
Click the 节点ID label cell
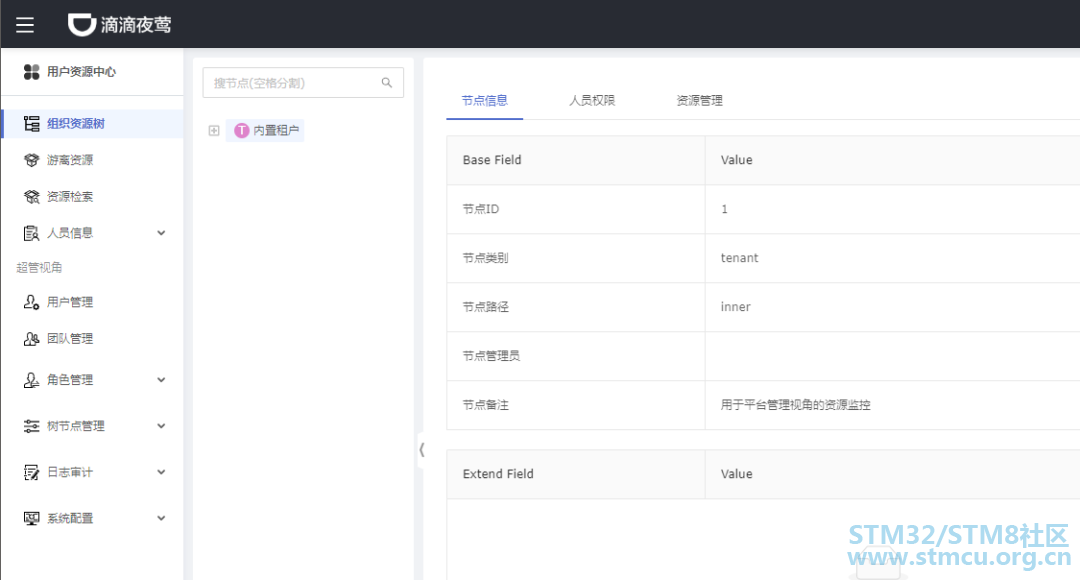(576, 209)
